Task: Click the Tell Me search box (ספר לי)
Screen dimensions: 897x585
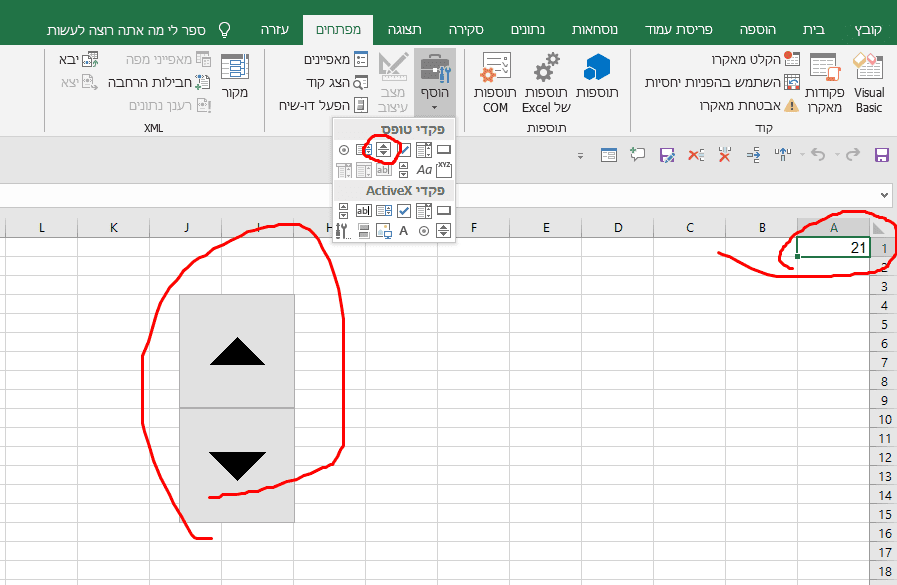Action: point(139,30)
